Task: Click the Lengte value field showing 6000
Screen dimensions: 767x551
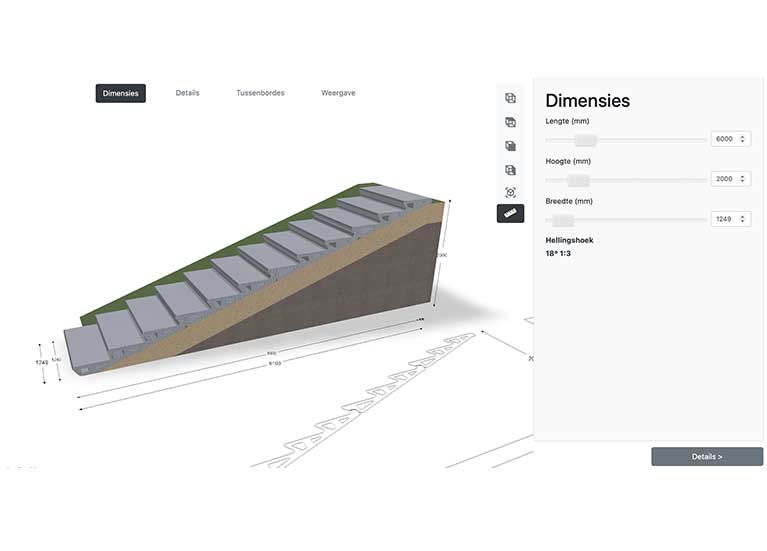Action: tap(724, 139)
